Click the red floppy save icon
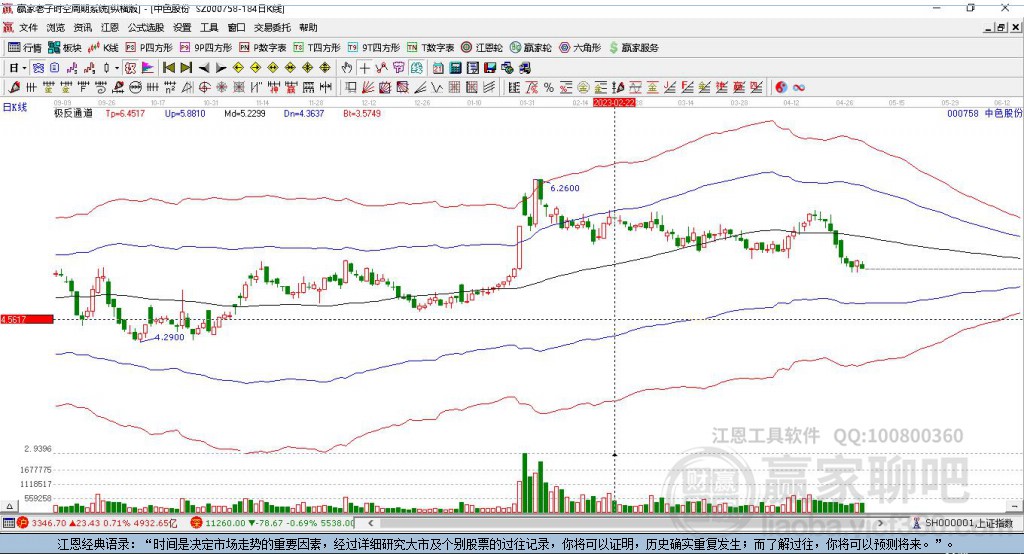The width and height of the screenshot is (1024, 554). [x=490, y=68]
